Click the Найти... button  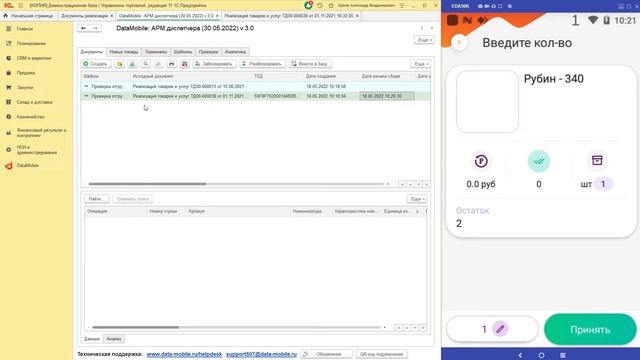[x=97, y=199]
